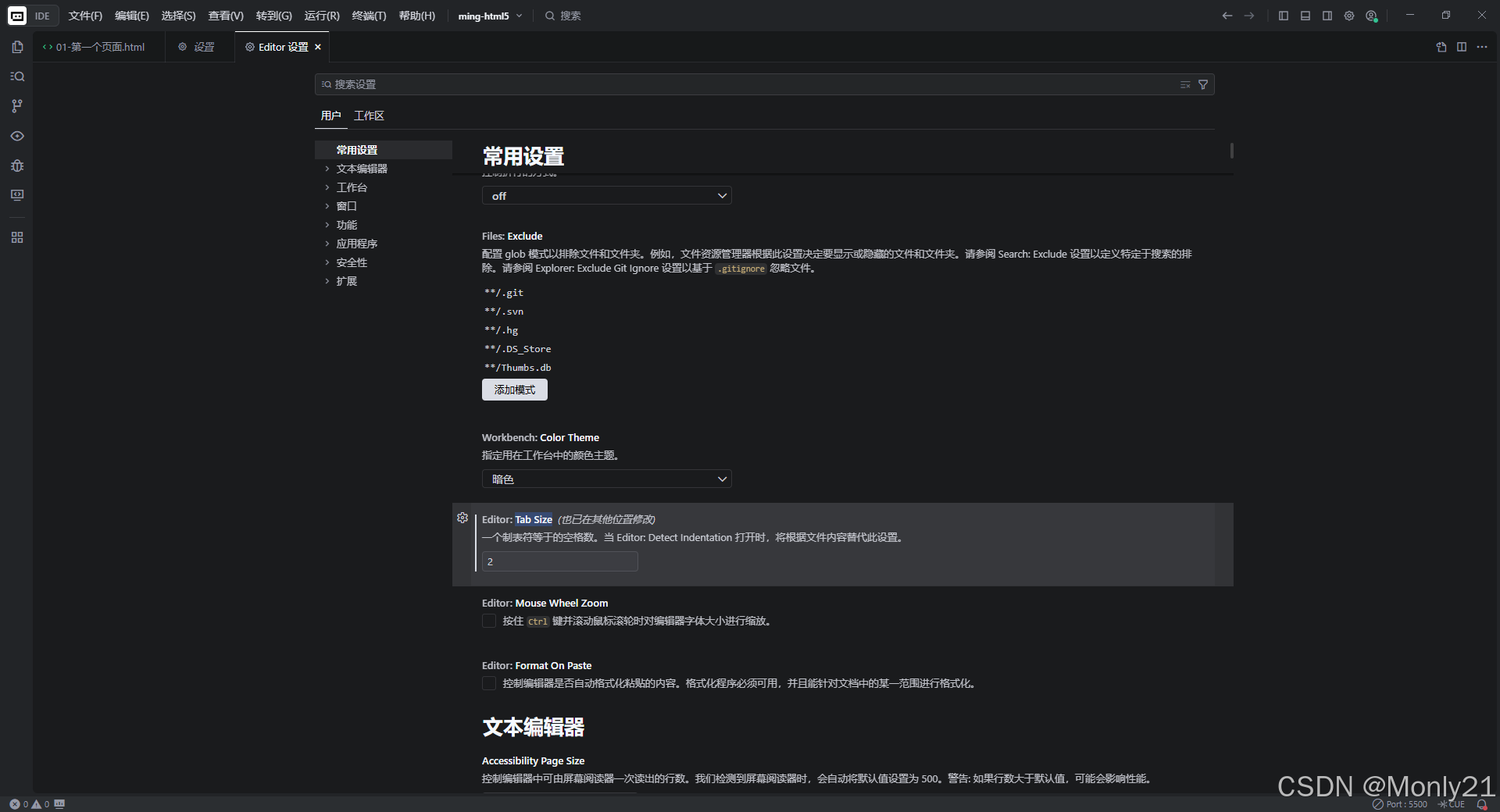Switch to the 01-第一个页面.html tab

[x=99, y=47]
